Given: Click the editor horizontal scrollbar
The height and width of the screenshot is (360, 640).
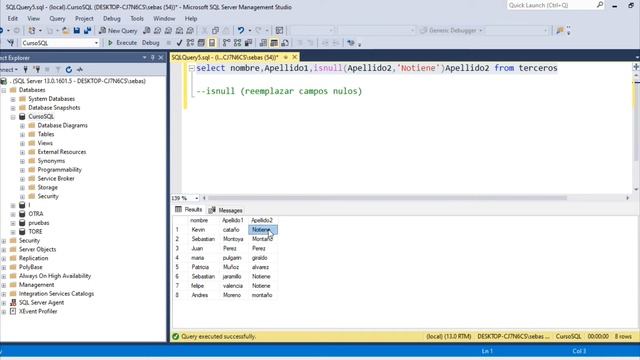Looking at the screenshot, I should pos(387,198).
